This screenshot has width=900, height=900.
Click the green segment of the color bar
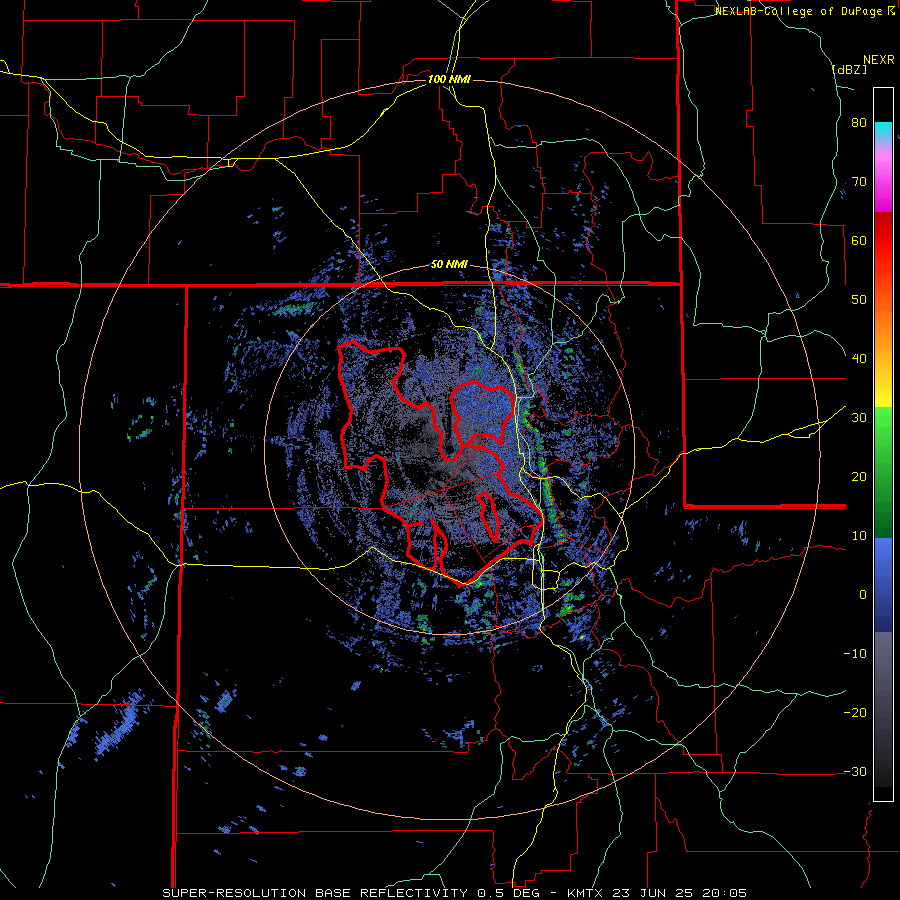pos(883,472)
